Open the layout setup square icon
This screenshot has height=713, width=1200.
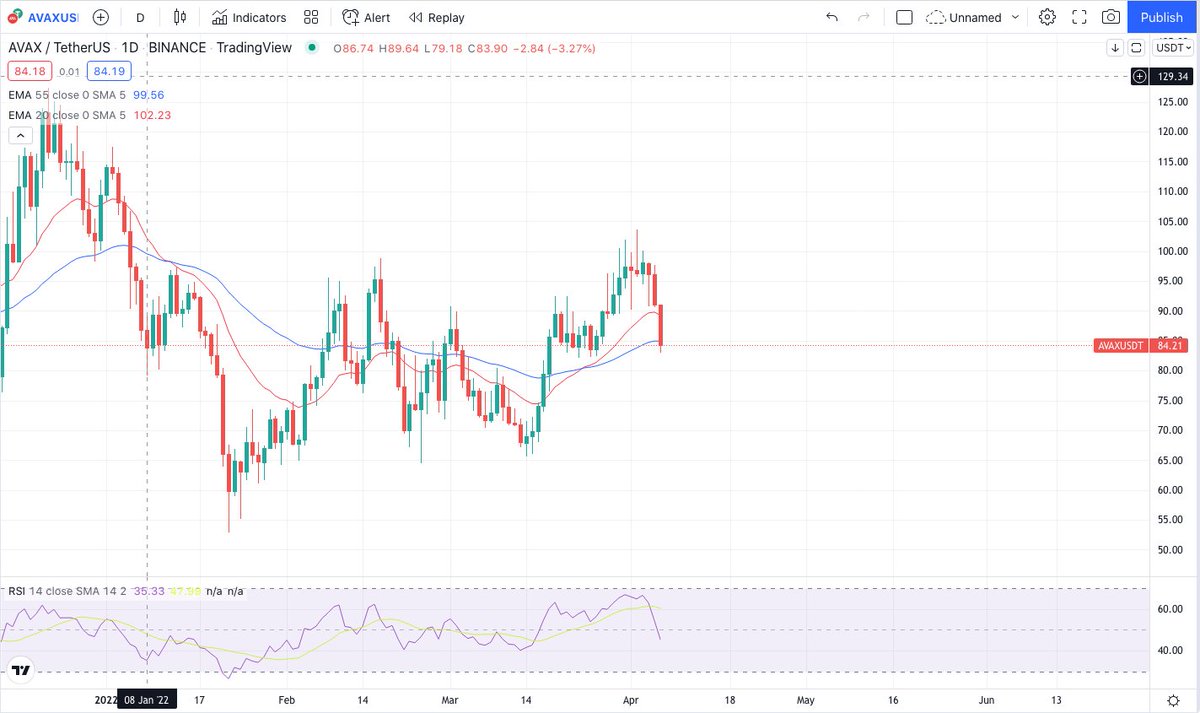904,17
